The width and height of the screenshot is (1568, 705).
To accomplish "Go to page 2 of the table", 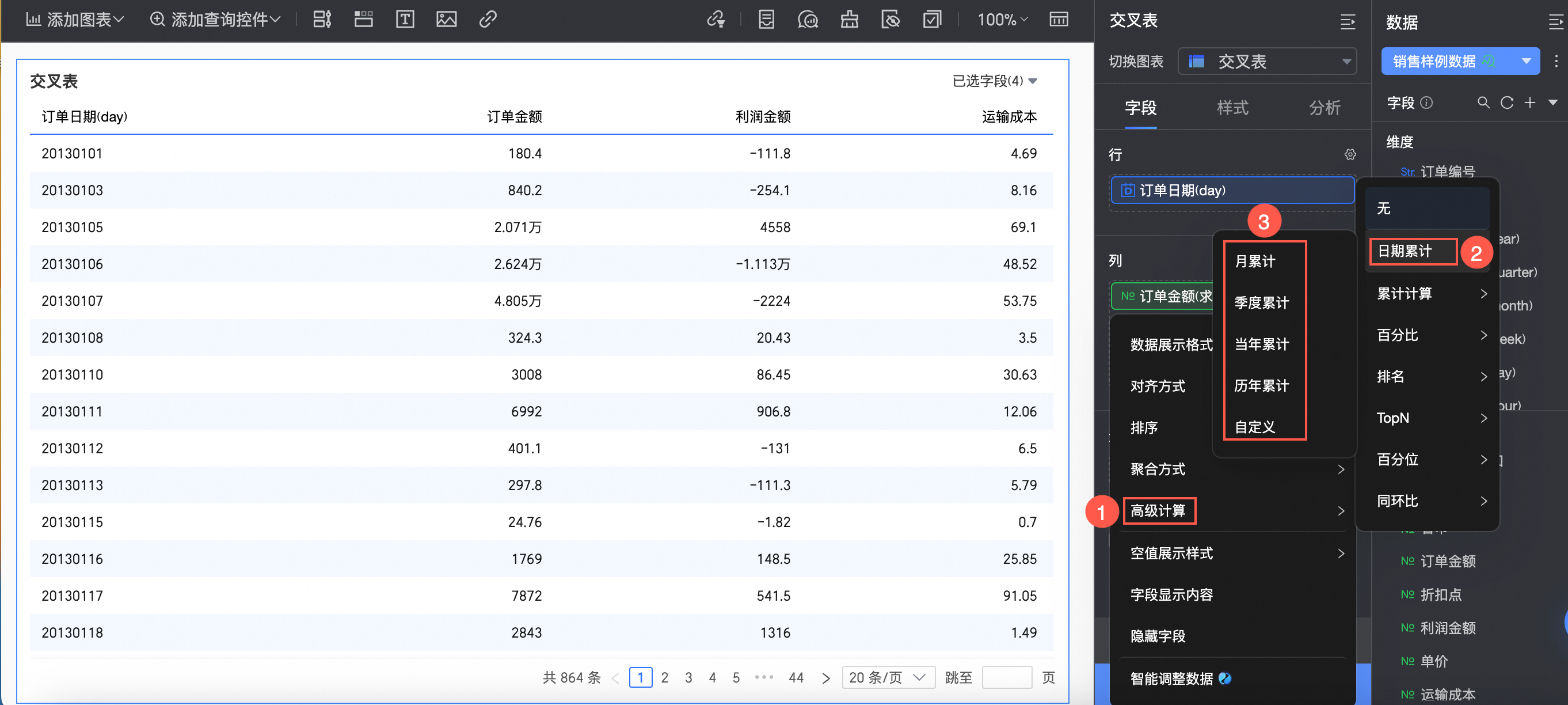I will (x=665, y=677).
